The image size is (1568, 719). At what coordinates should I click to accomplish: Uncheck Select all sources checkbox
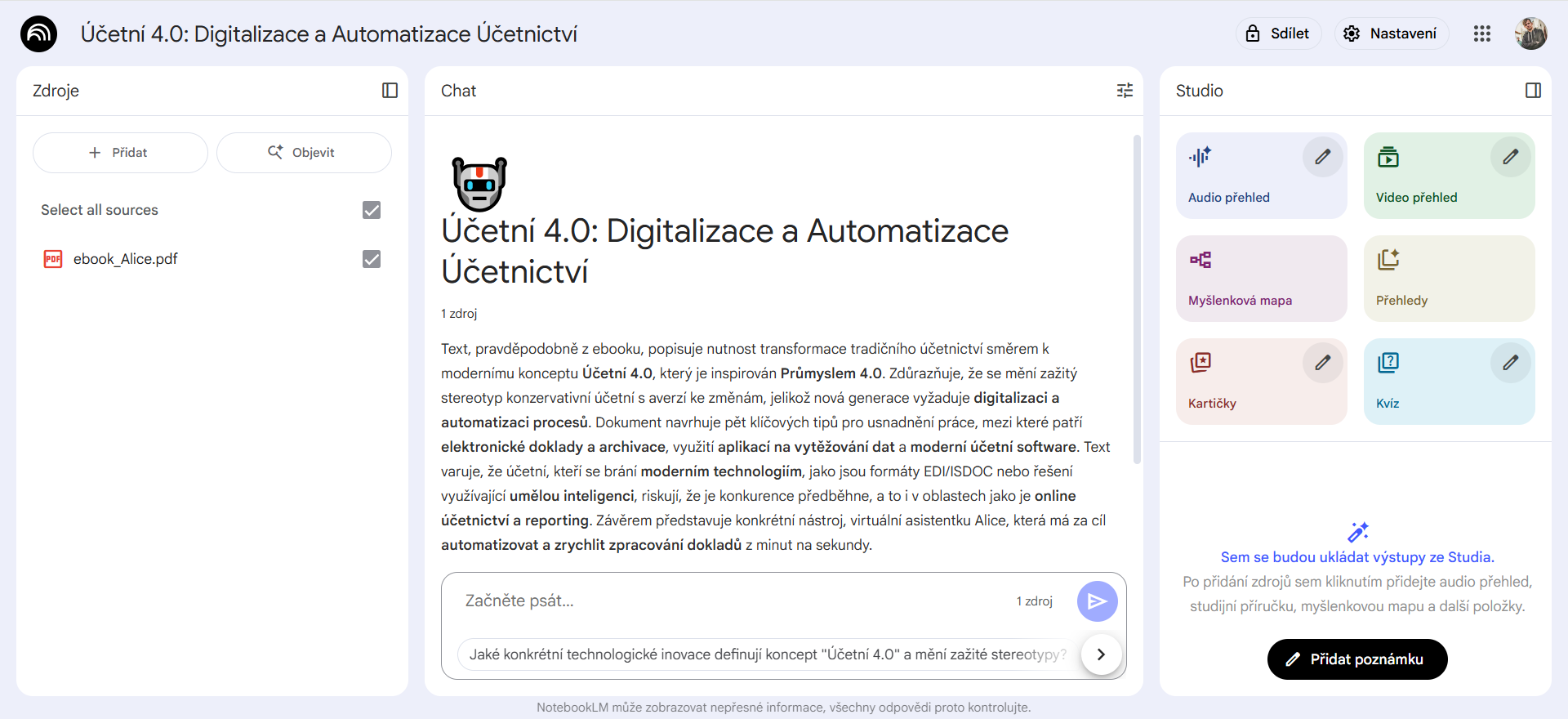(372, 210)
